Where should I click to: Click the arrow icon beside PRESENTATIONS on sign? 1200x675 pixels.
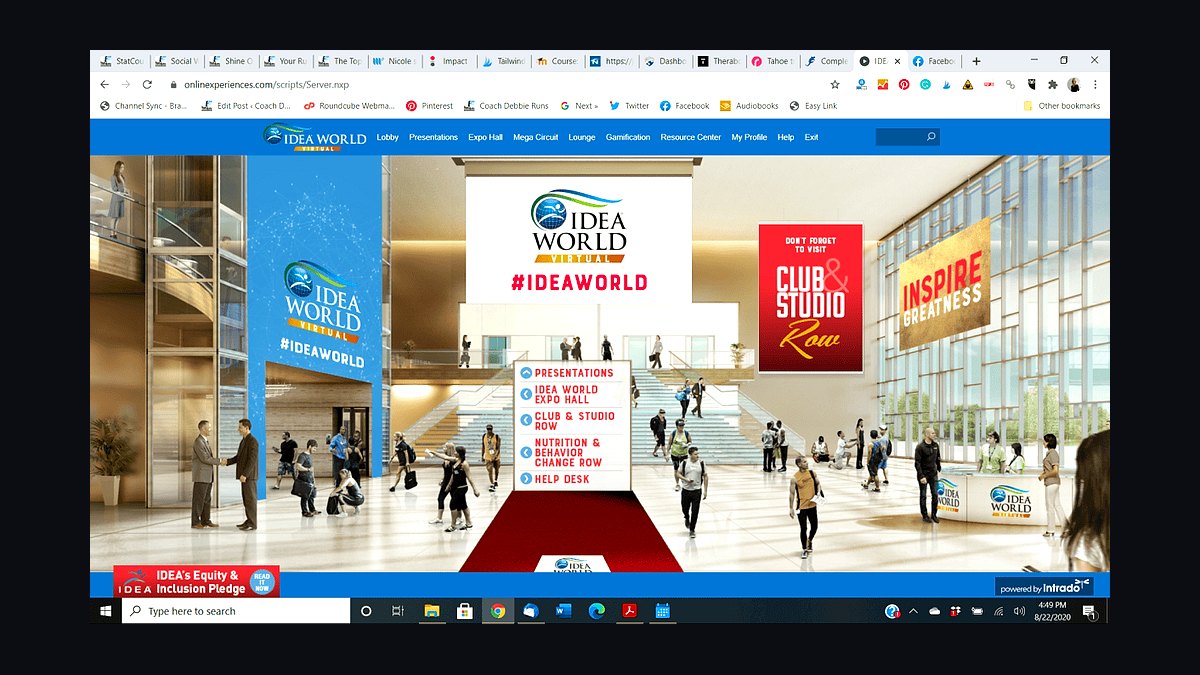(x=526, y=373)
